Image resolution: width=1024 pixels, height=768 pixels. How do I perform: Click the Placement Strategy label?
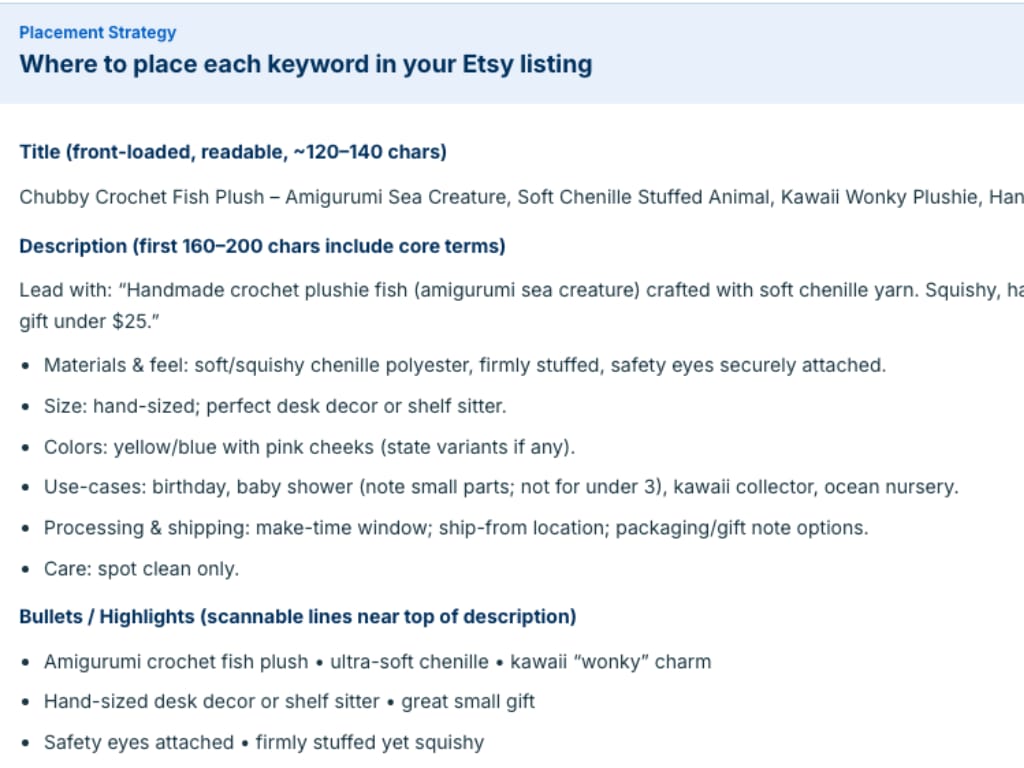(x=97, y=33)
